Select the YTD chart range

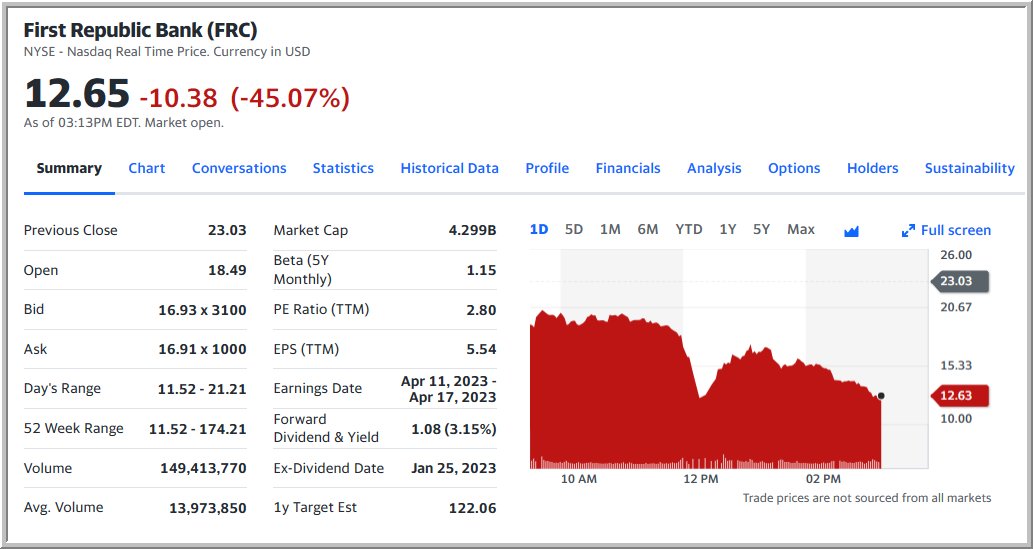(x=689, y=229)
